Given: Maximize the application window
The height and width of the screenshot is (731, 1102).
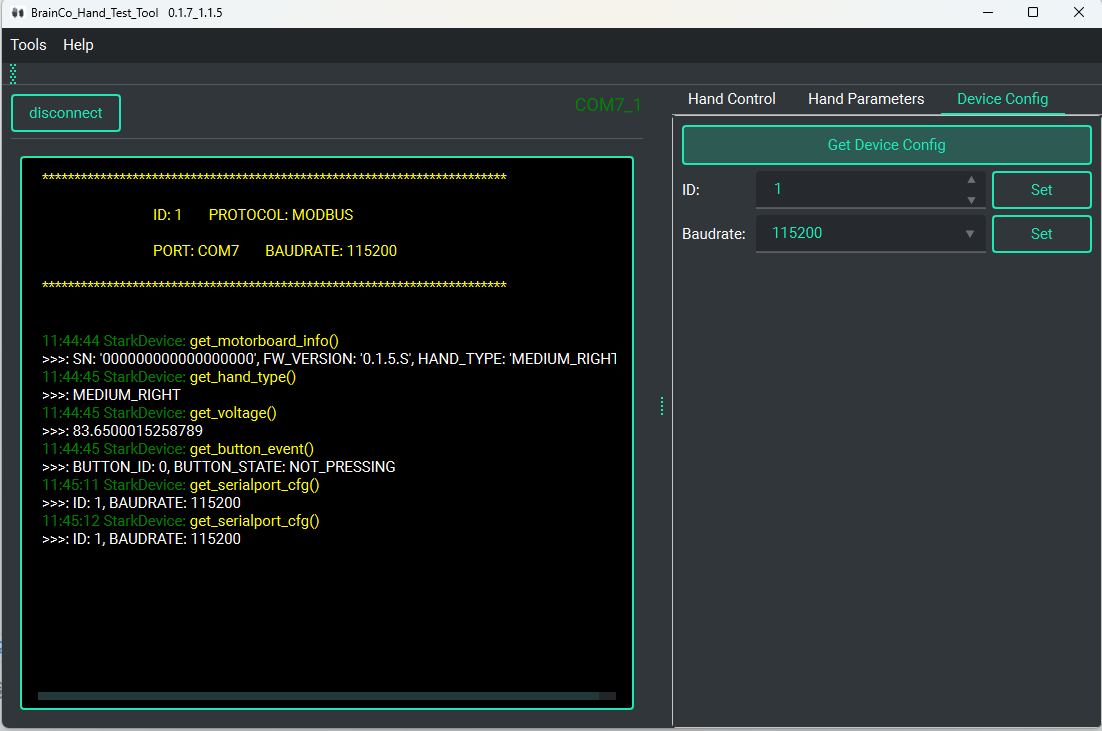Looking at the screenshot, I should [x=1033, y=13].
